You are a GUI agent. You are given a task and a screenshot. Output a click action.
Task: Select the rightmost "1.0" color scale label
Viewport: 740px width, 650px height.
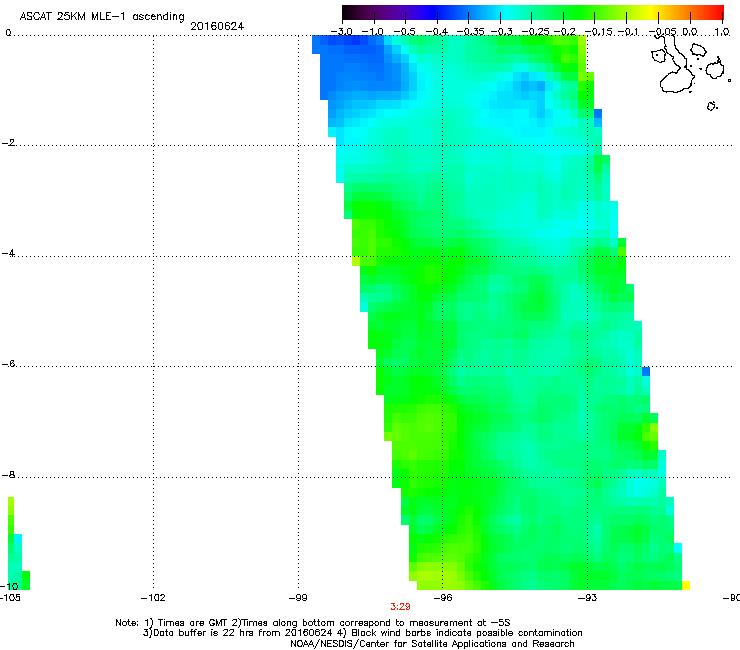pos(722,32)
